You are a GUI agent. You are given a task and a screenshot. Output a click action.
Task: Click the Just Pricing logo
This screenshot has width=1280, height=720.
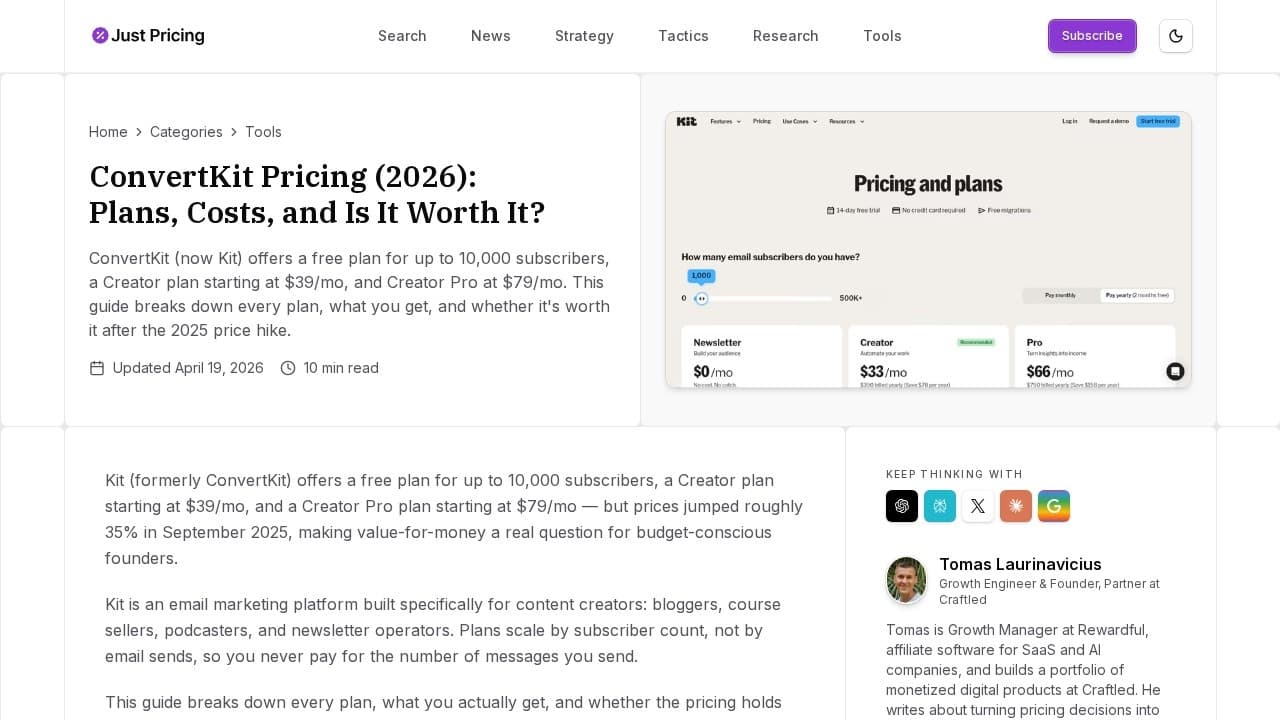point(148,36)
